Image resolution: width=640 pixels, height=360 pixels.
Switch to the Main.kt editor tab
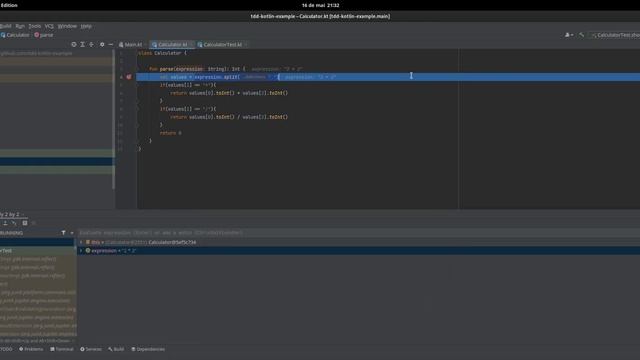[131, 44]
